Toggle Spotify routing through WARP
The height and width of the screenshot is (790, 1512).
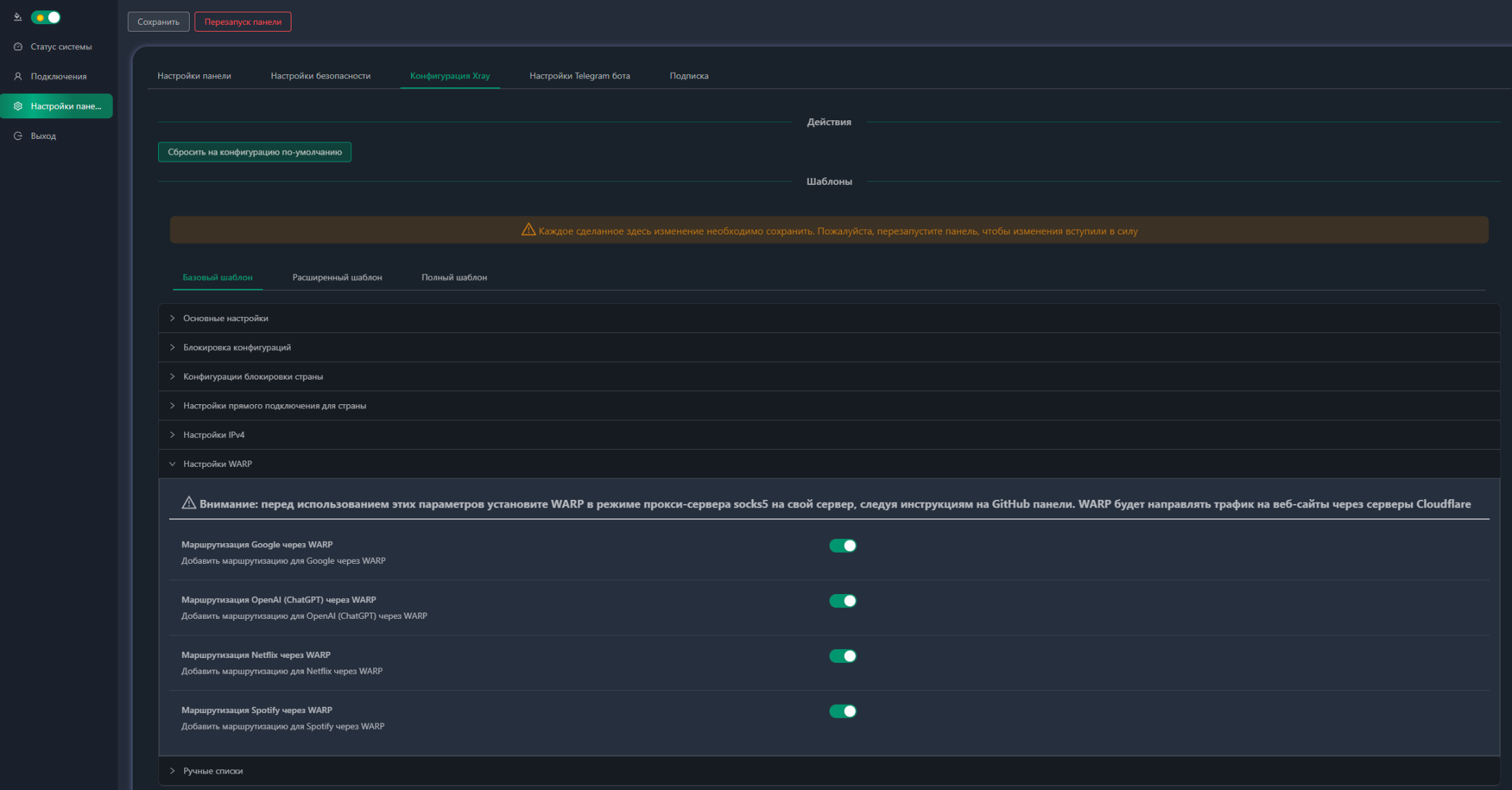click(x=843, y=711)
